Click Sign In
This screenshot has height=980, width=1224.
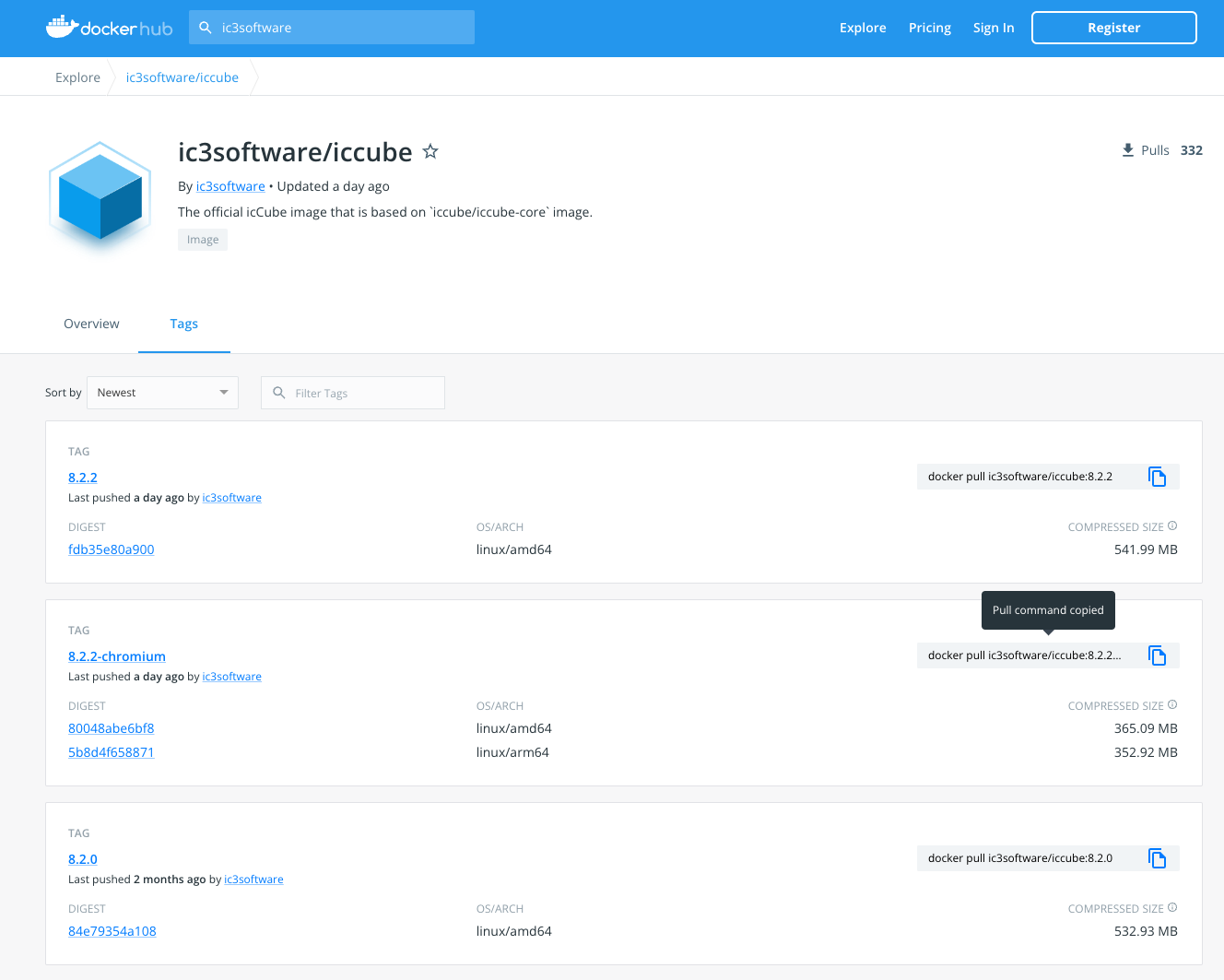(994, 28)
